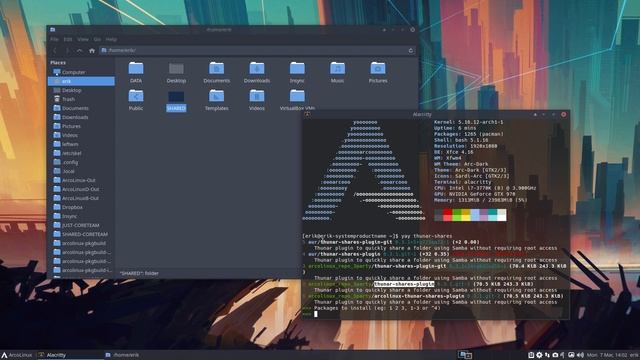
Task: Click the "SHARED": folder status bar text
Action: (x=139, y=273)
